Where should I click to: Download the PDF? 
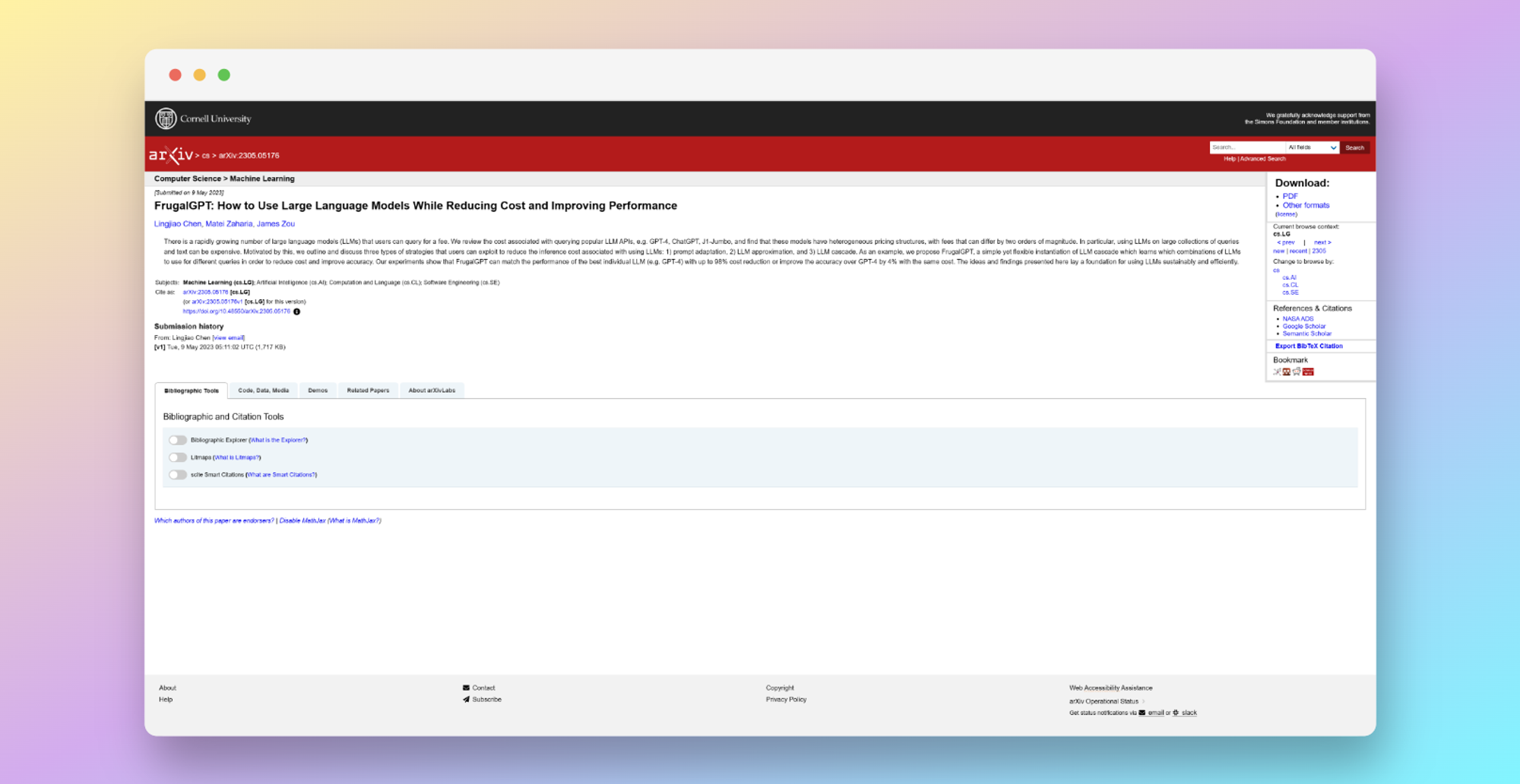coord(1290,196)
